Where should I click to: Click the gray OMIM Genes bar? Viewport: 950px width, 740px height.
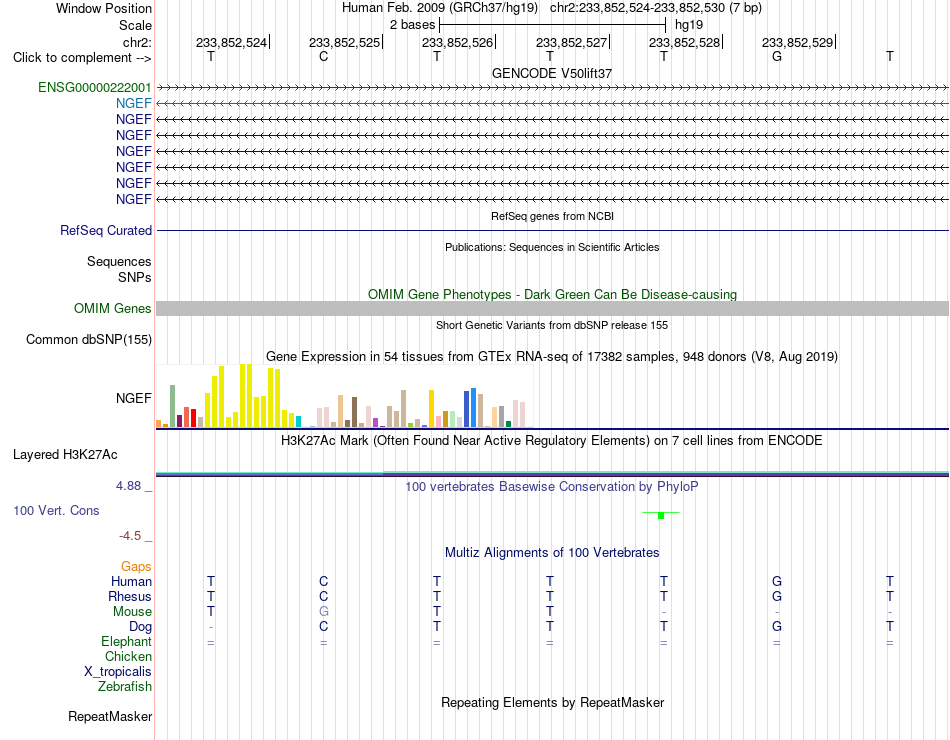[552, 308]
